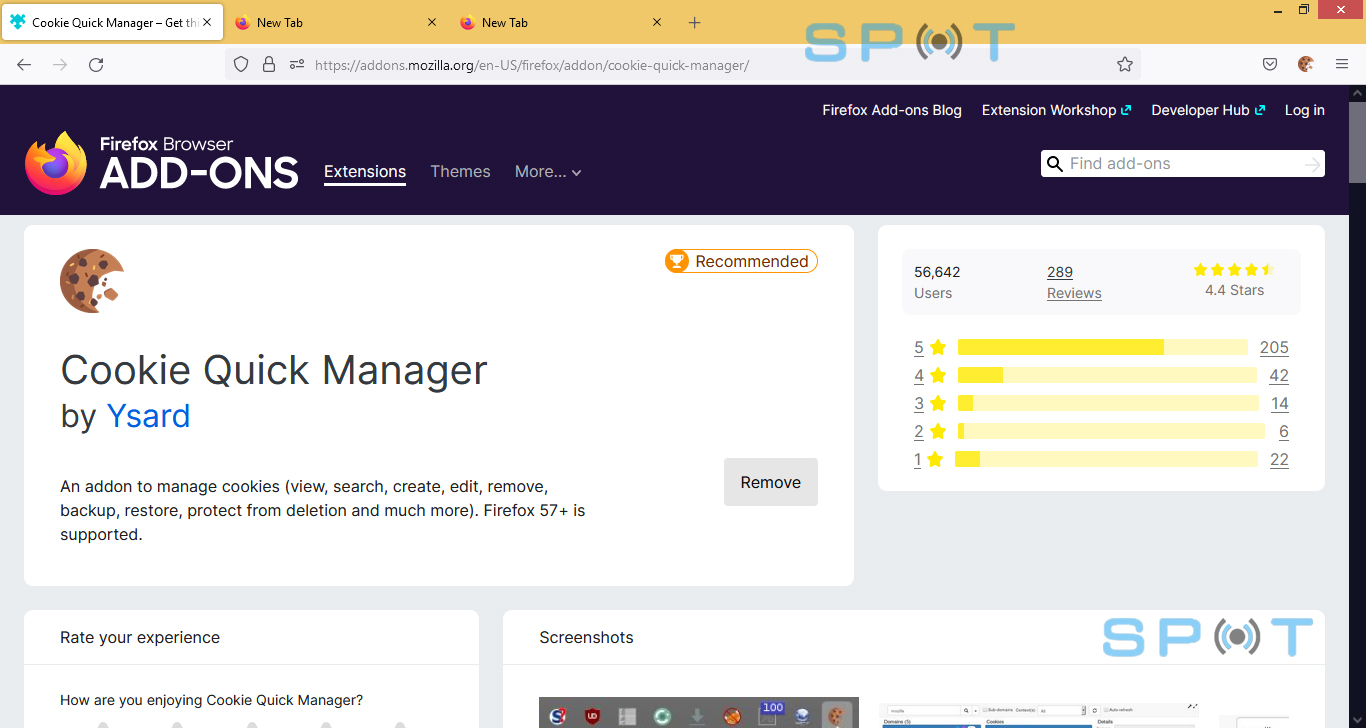Open the first toolbar screenshot thumbnail

click(699, 712)
